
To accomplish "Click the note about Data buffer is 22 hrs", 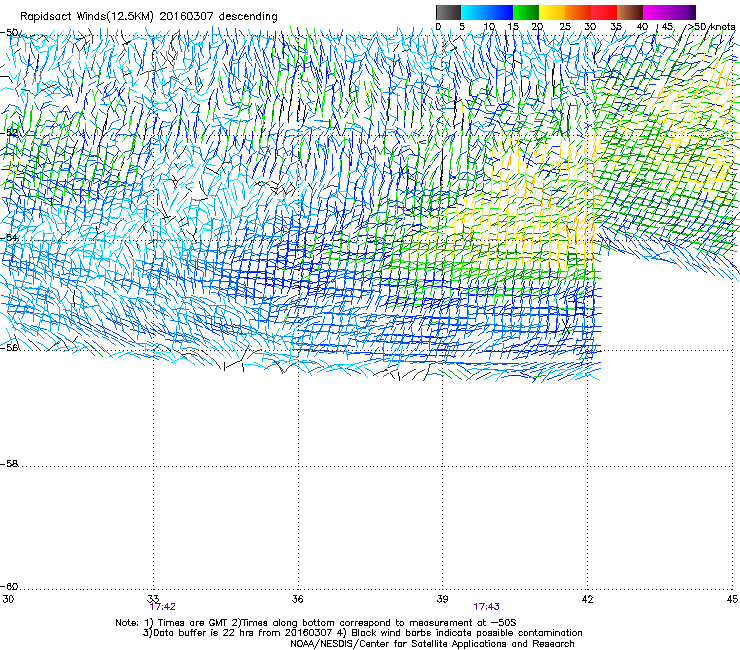I will (362, 633).
